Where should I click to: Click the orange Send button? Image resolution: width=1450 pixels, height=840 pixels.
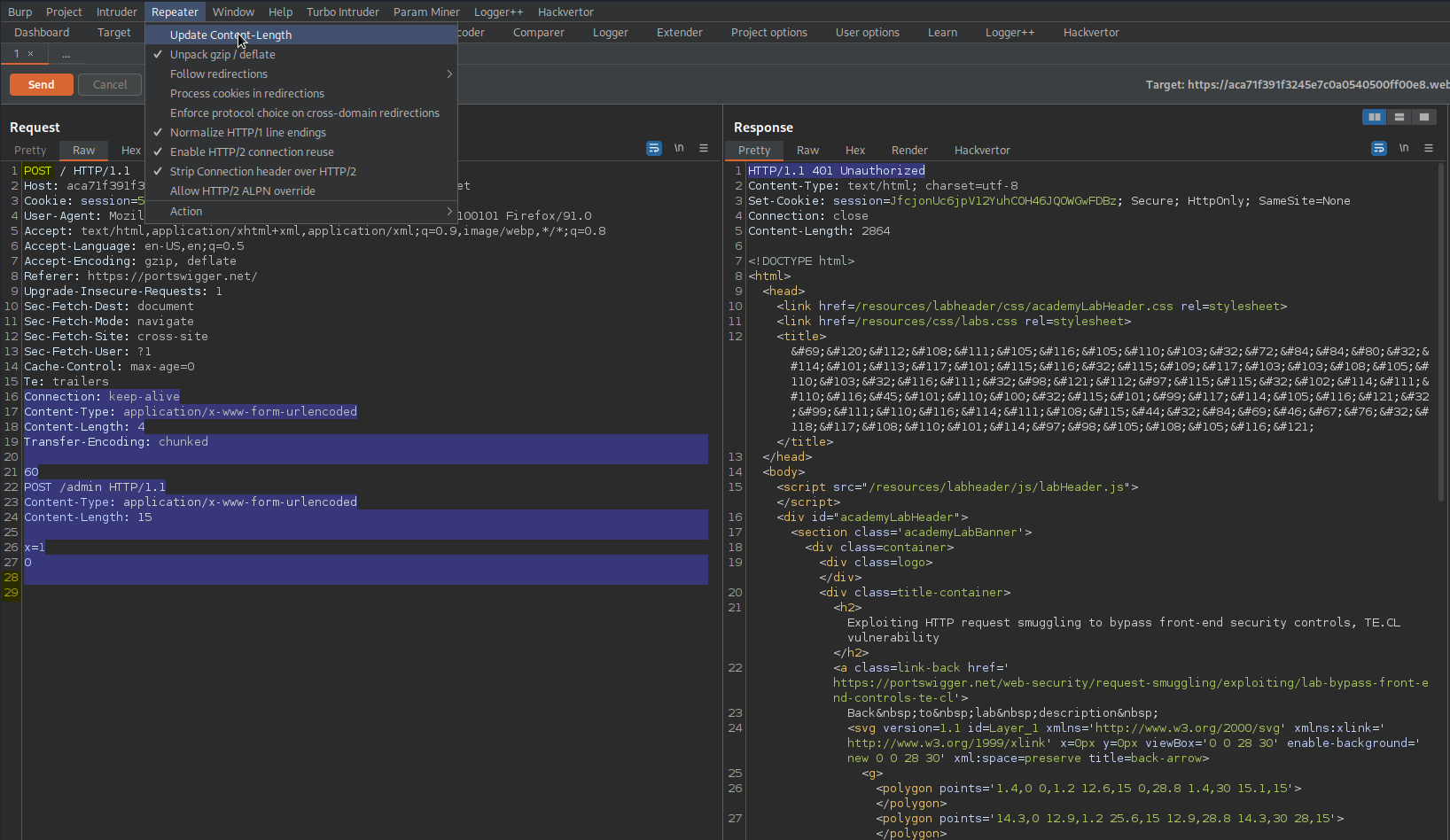point(41,85)
